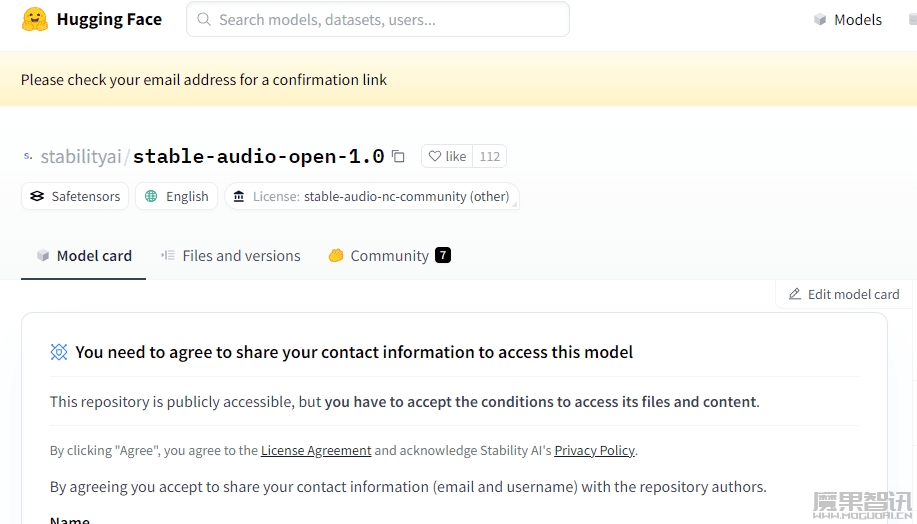
Task: Open the Hugging Face home link text
Action: [x=109, y=19]
